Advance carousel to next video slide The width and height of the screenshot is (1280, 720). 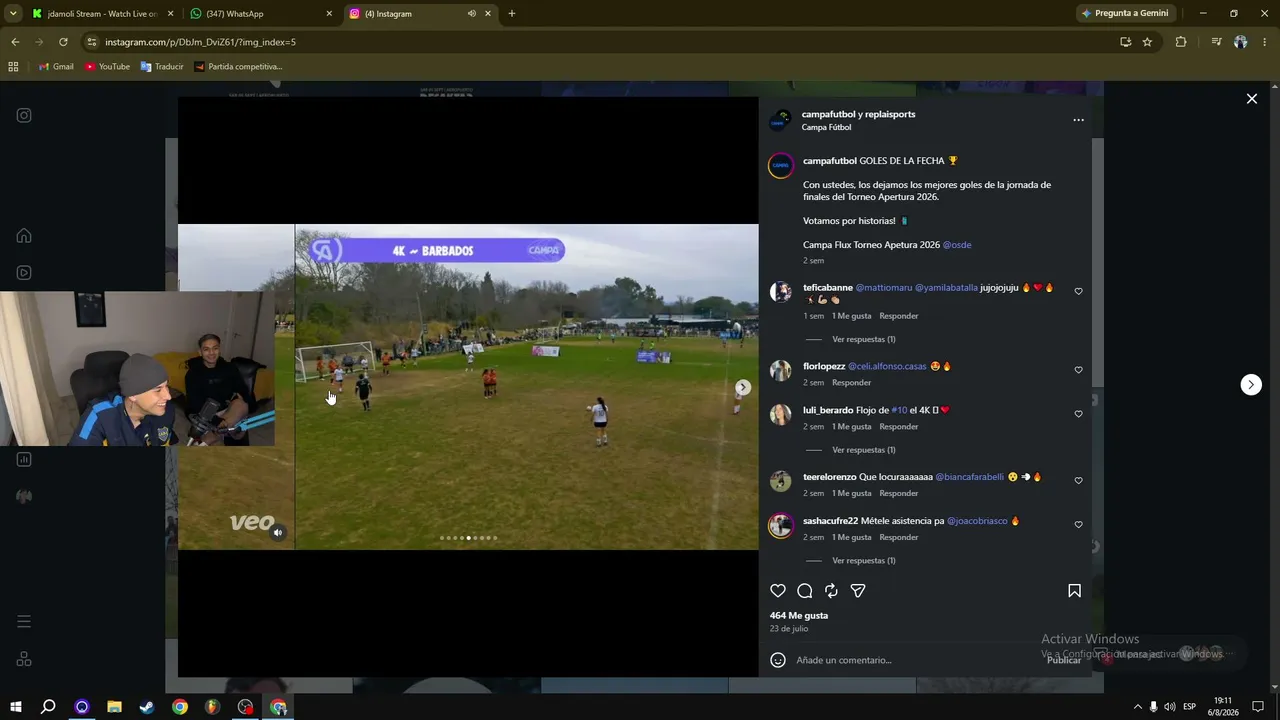743,387
